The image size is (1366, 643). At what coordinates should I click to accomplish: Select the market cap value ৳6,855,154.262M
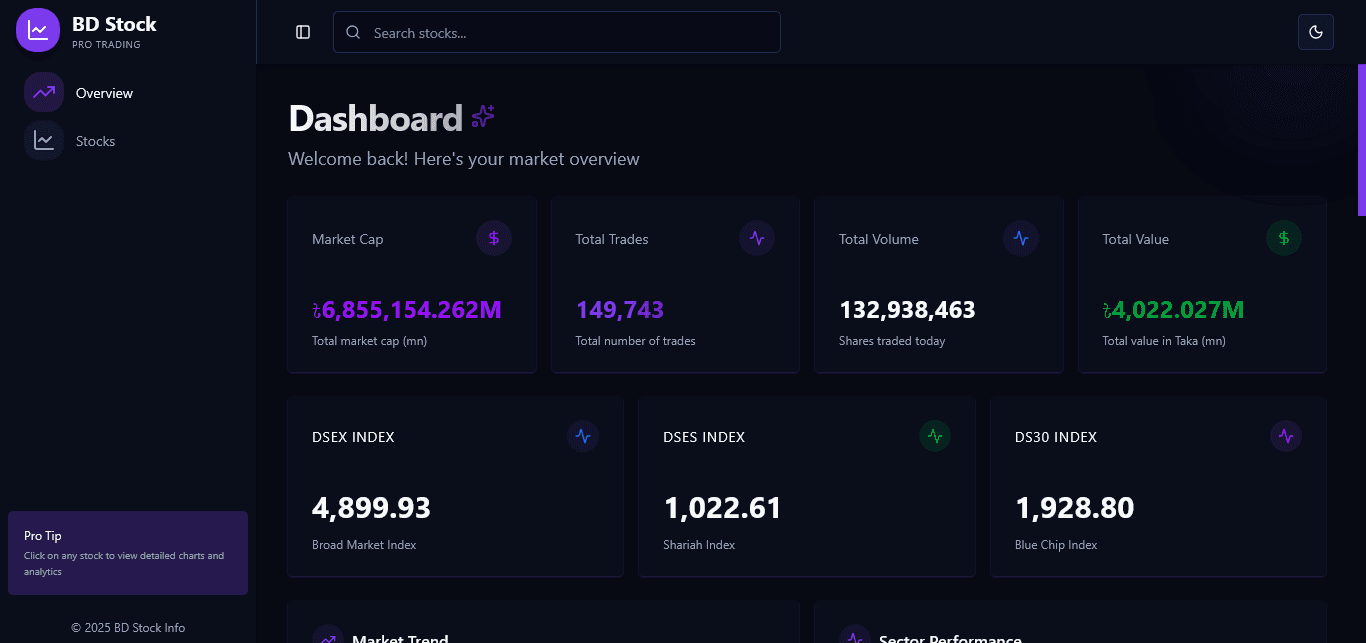[x=407, y=310]
